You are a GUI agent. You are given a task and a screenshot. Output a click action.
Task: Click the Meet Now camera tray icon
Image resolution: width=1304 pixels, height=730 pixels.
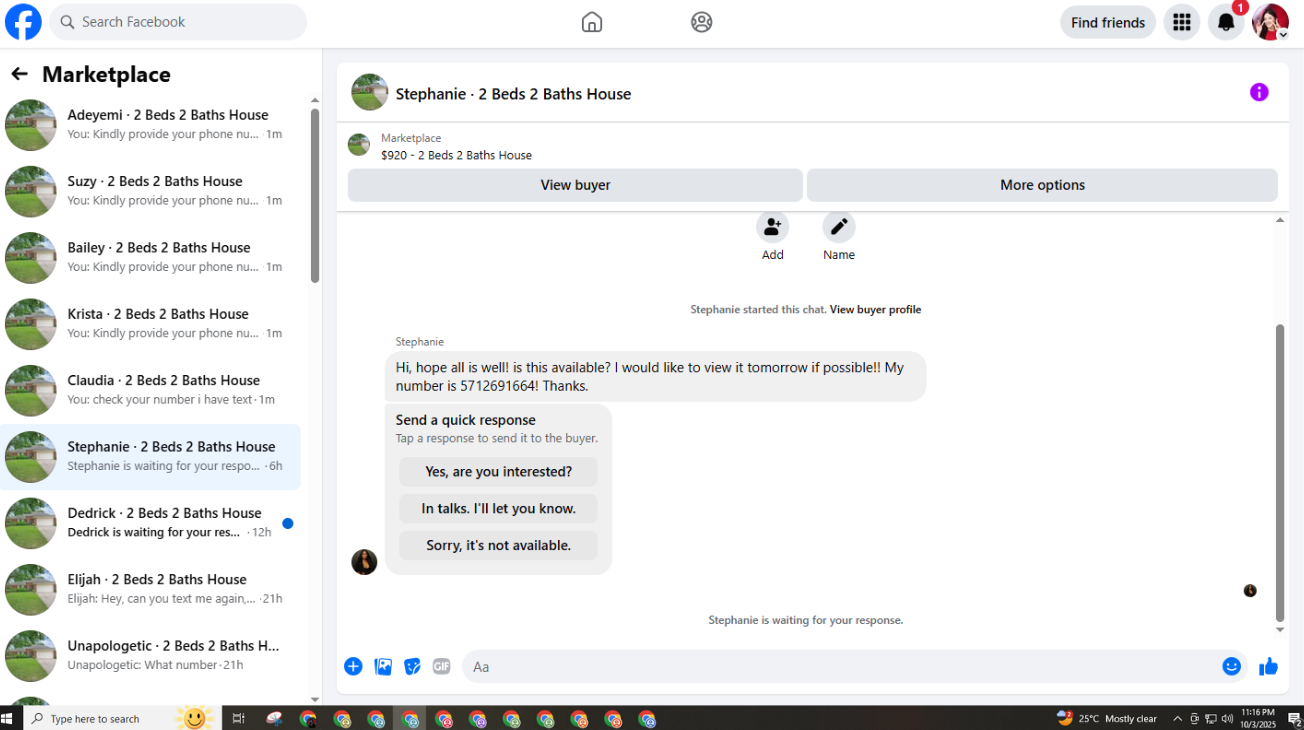1195,718
